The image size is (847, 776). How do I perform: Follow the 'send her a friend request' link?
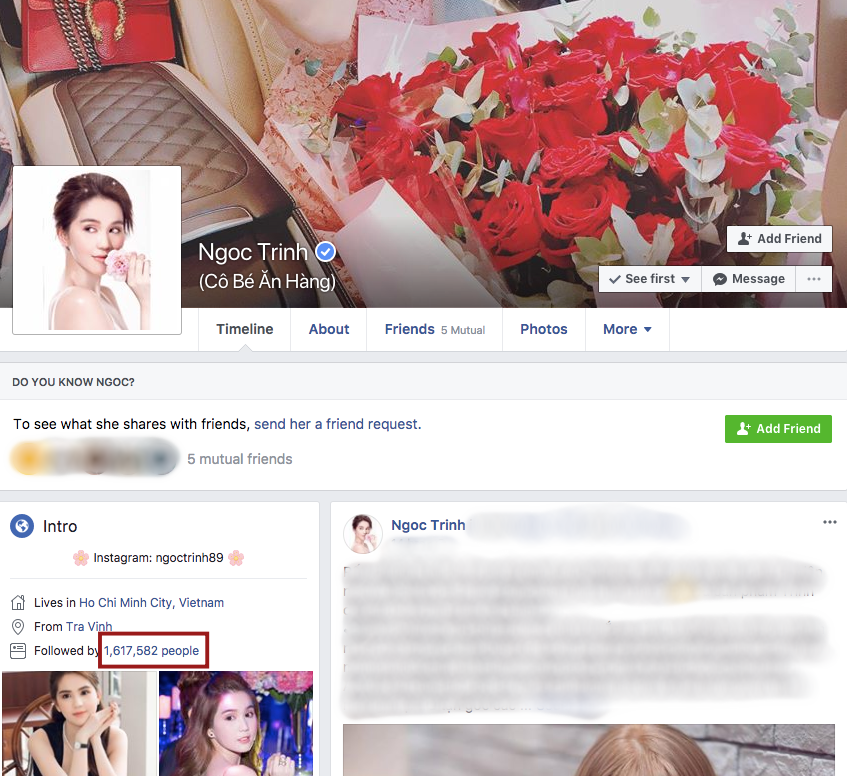[337, 424]
